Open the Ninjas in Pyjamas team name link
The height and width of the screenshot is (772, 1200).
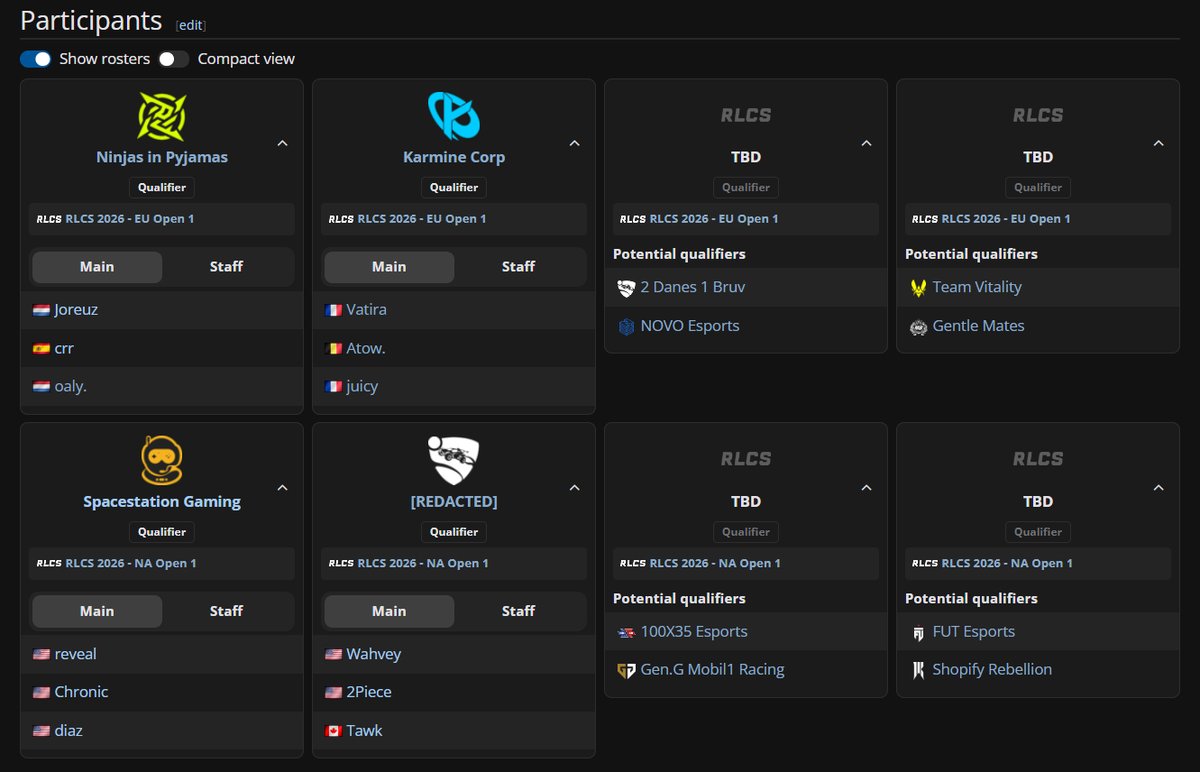[162, 157]
